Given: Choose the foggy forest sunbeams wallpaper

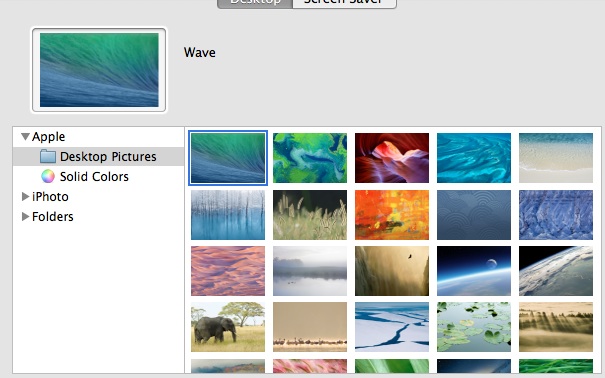Looking at the screenshot, I should pos(556,327).
